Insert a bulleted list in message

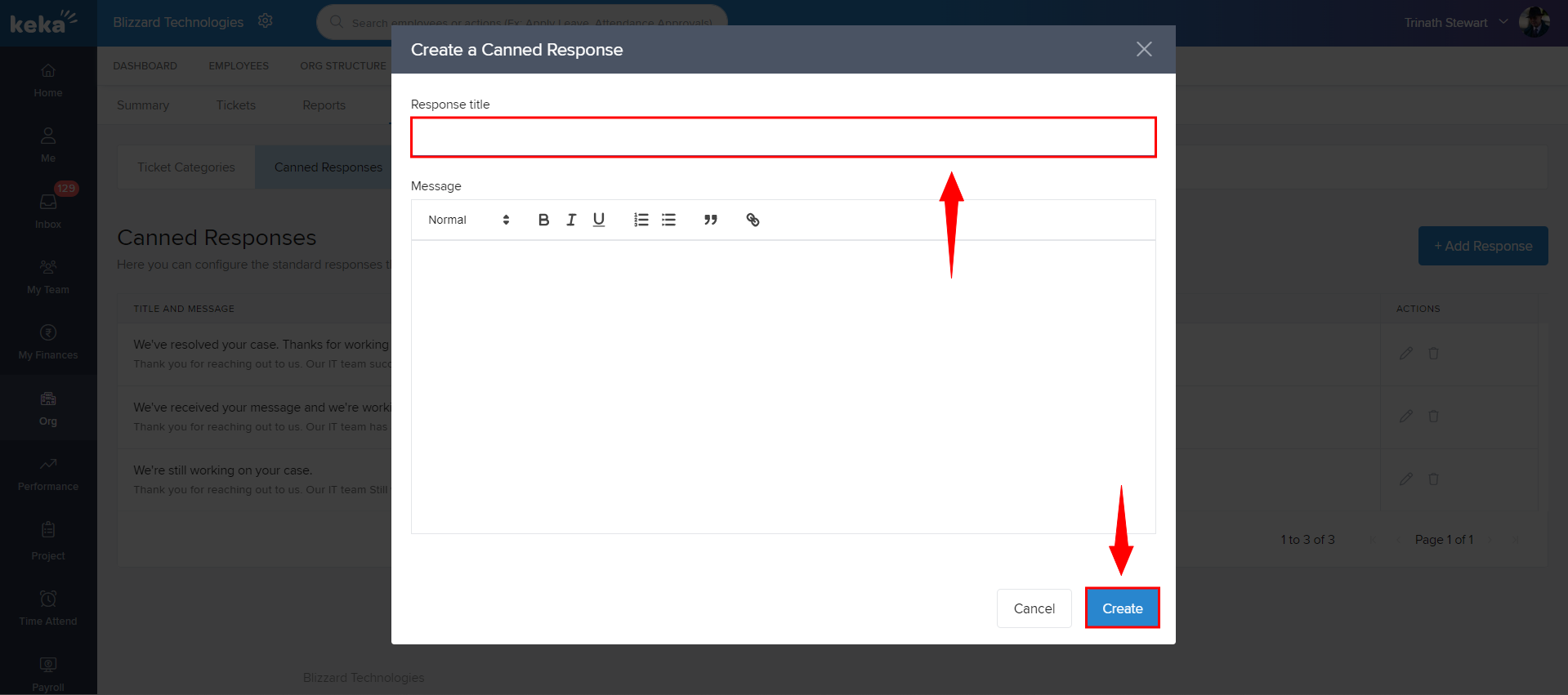pos(669,220)
